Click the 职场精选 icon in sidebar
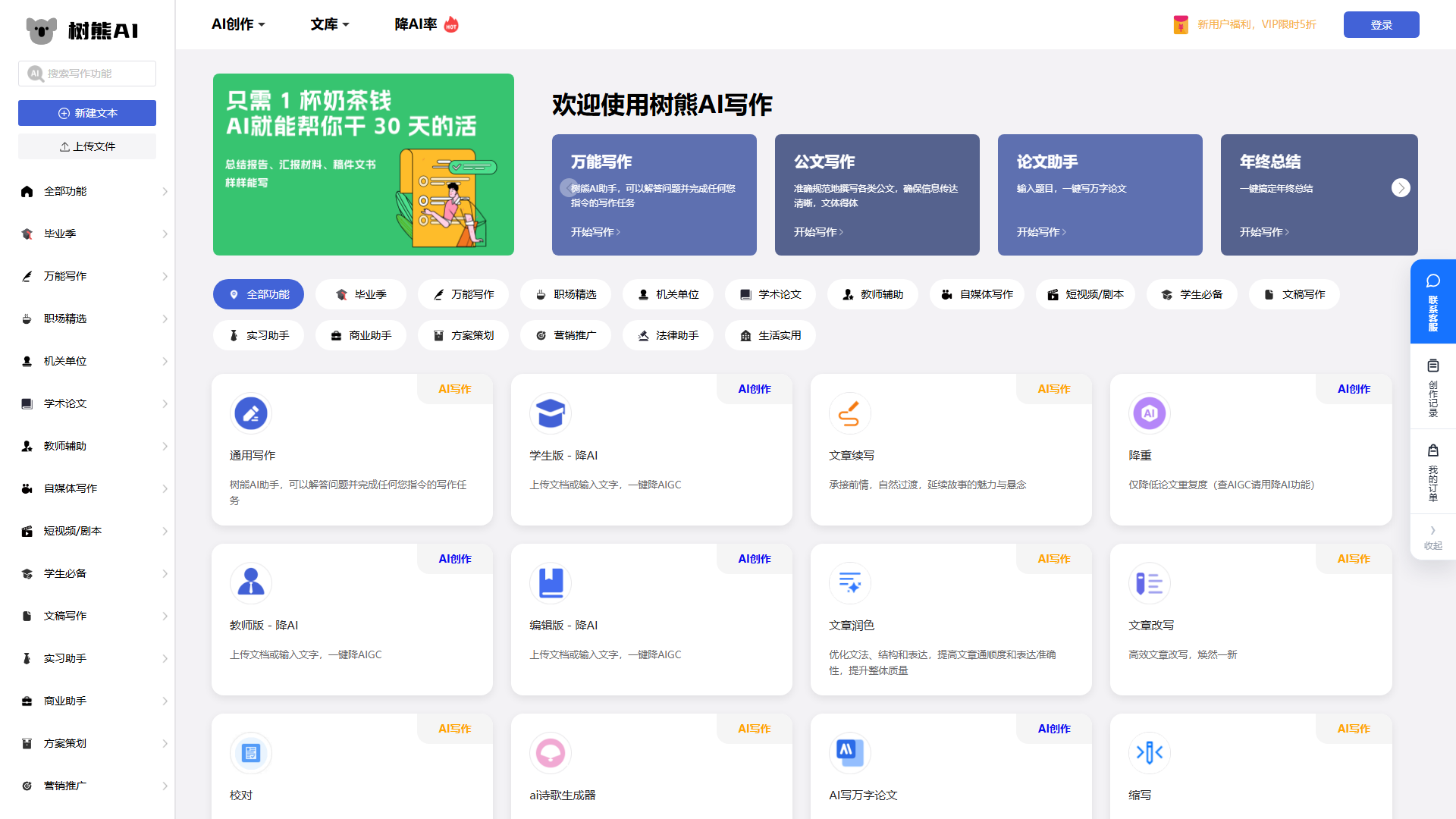 coord(27,318)
